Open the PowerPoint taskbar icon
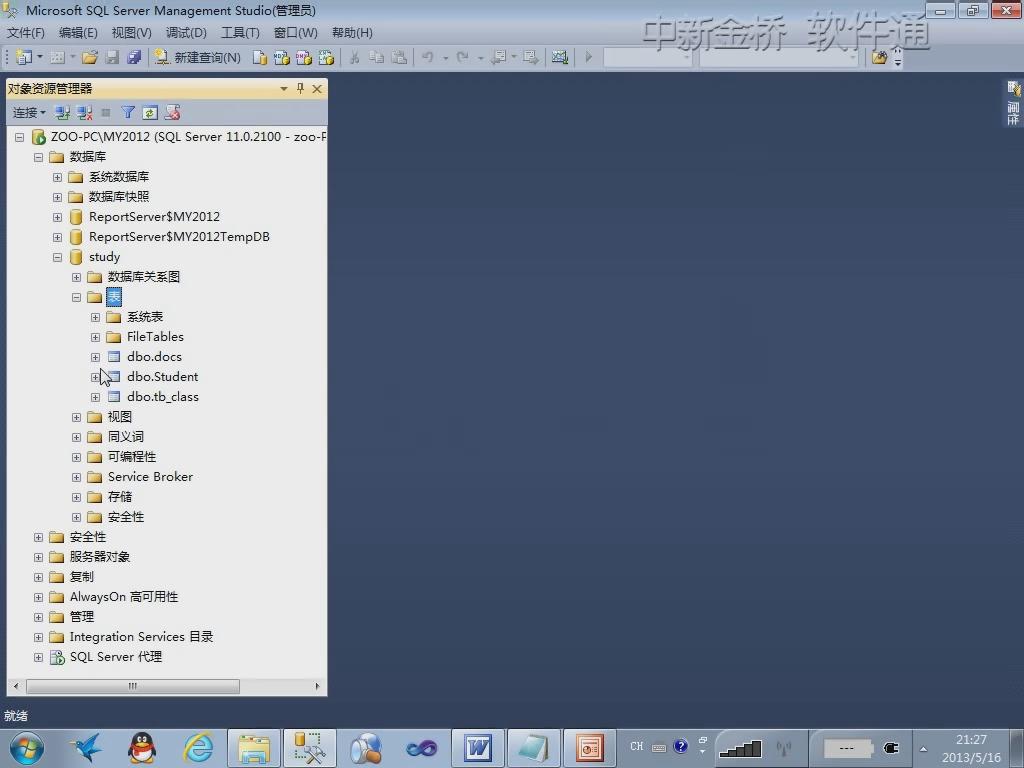 pos(590,748)
